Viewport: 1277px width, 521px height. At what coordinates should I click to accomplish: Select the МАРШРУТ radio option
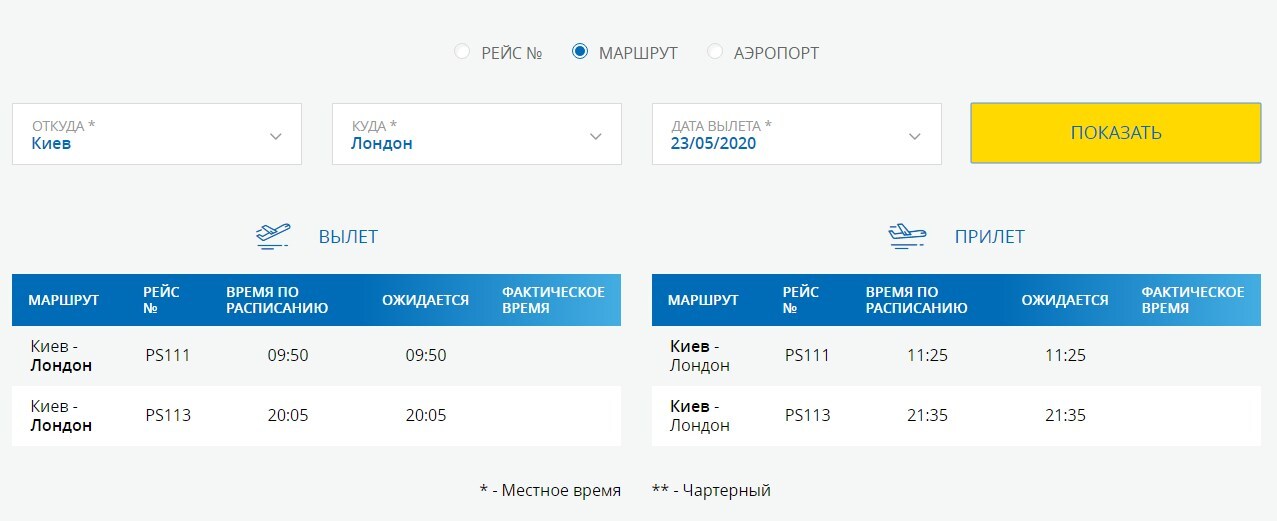coord(580,52)
